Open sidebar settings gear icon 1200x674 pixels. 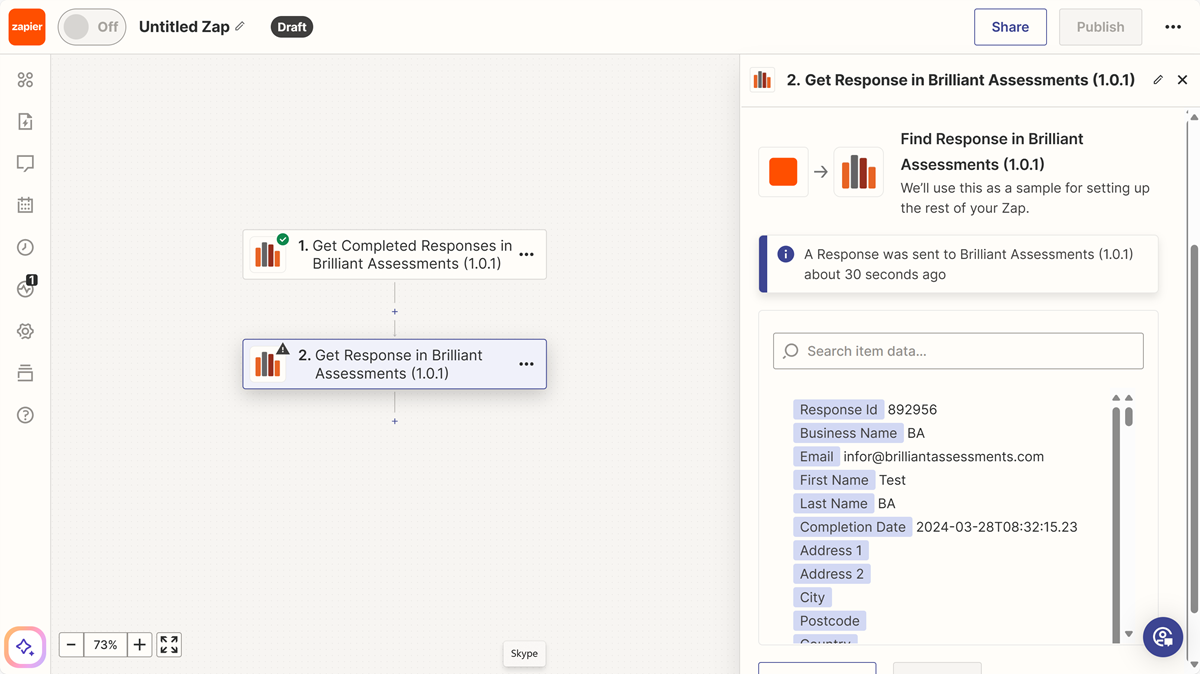tap(25, 331)
